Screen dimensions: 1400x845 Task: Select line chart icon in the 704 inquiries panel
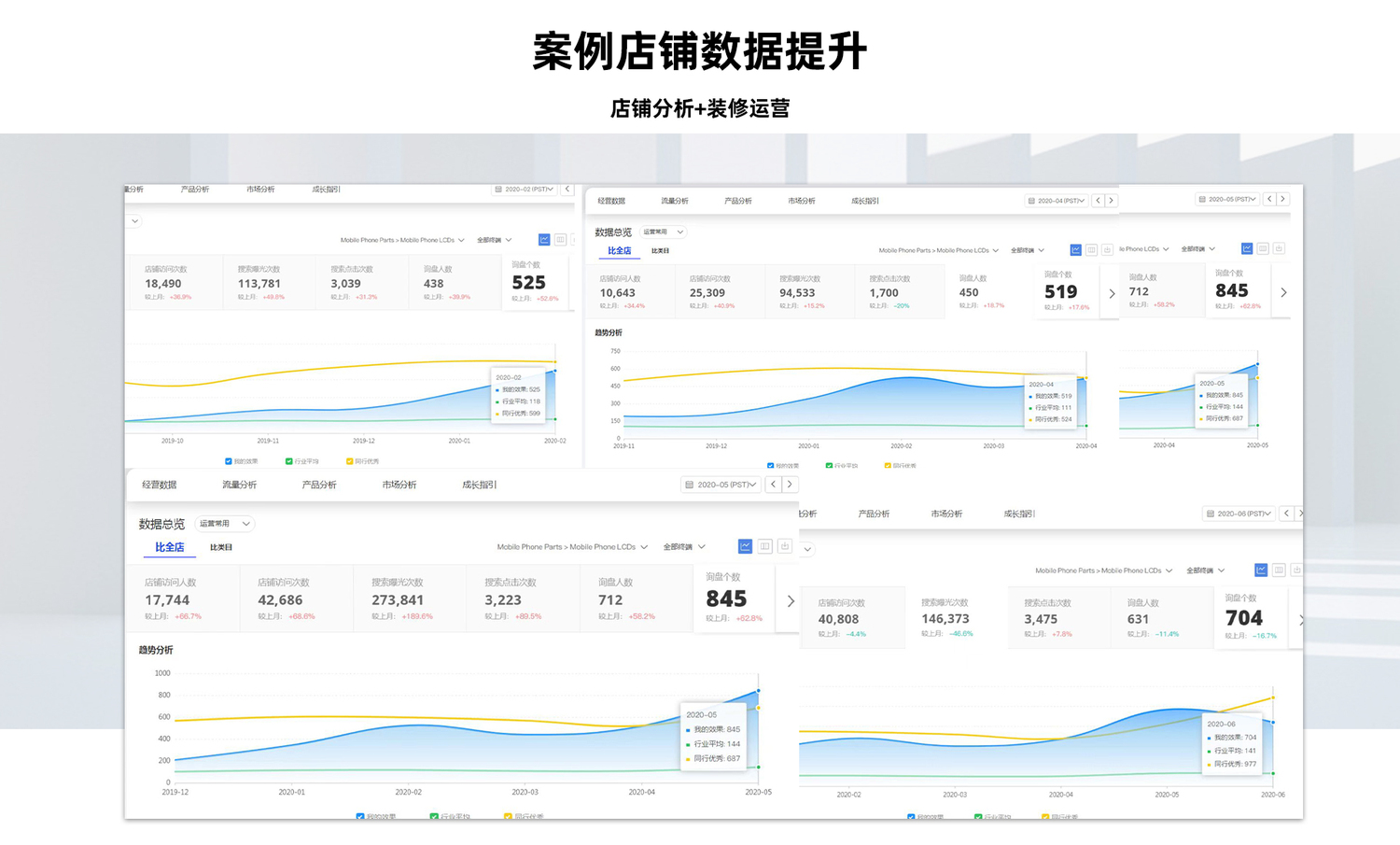pyautogui.click(x=1261, y=570)
